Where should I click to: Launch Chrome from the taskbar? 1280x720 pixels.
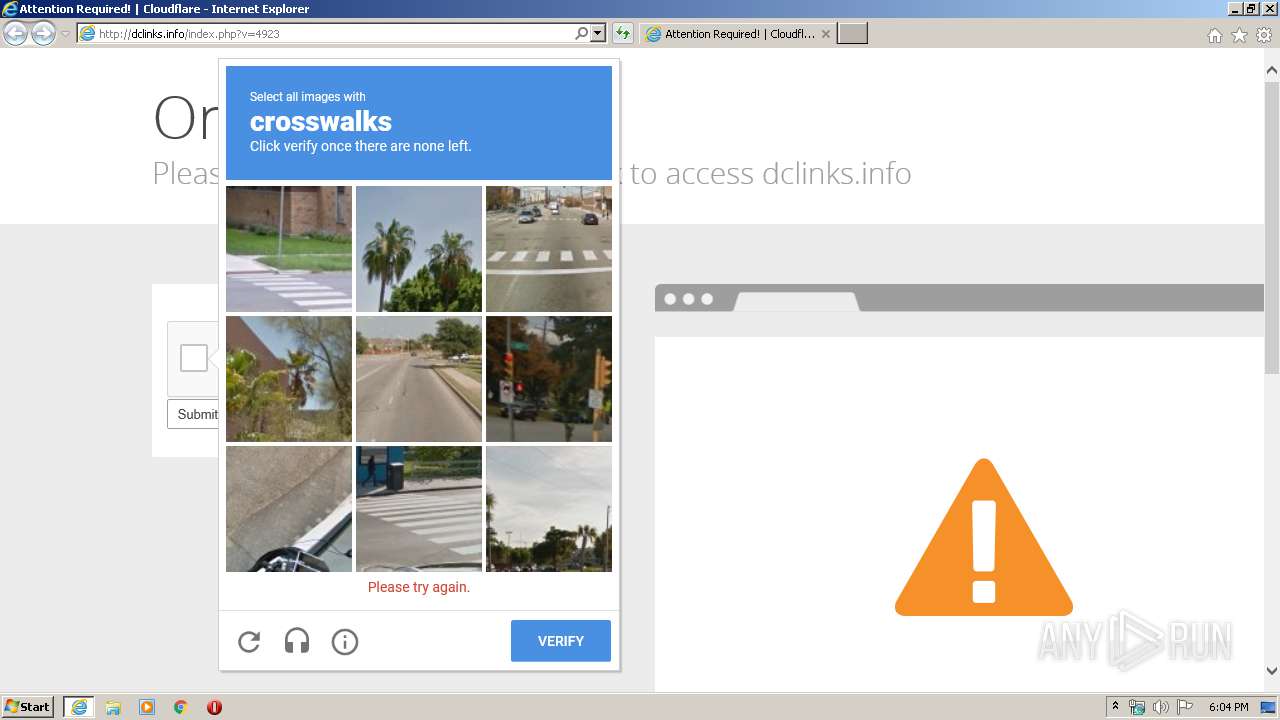pyautogui.click(x=181, y=707)
